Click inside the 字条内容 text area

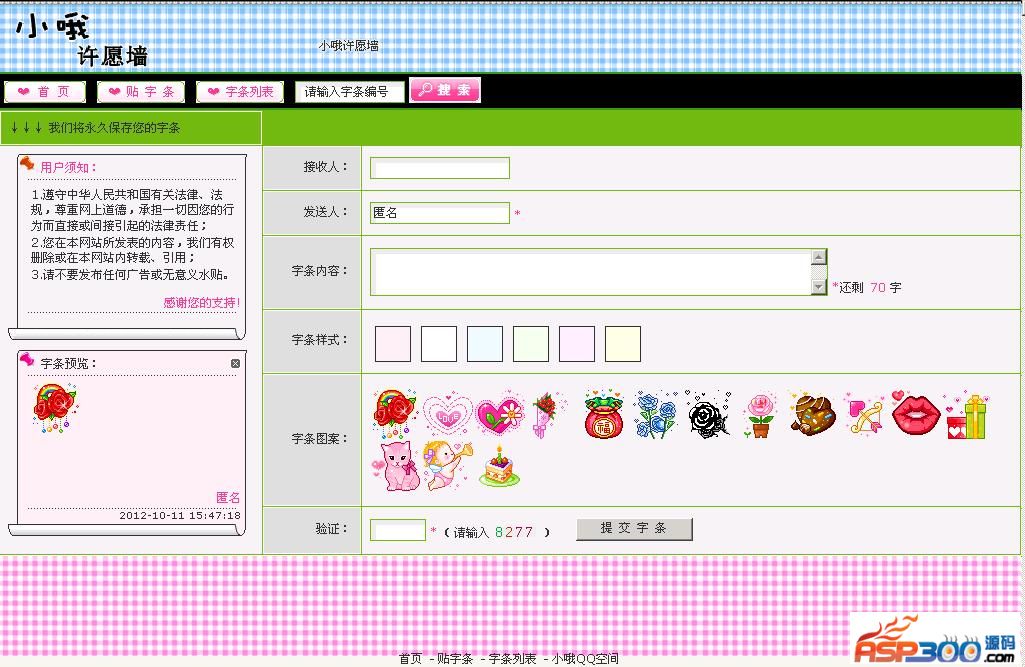591,272
